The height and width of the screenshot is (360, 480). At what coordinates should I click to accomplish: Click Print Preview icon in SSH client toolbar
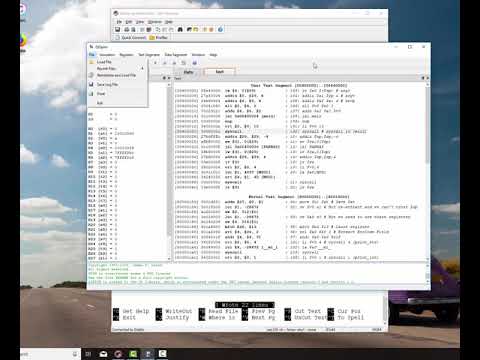[133, 30]
